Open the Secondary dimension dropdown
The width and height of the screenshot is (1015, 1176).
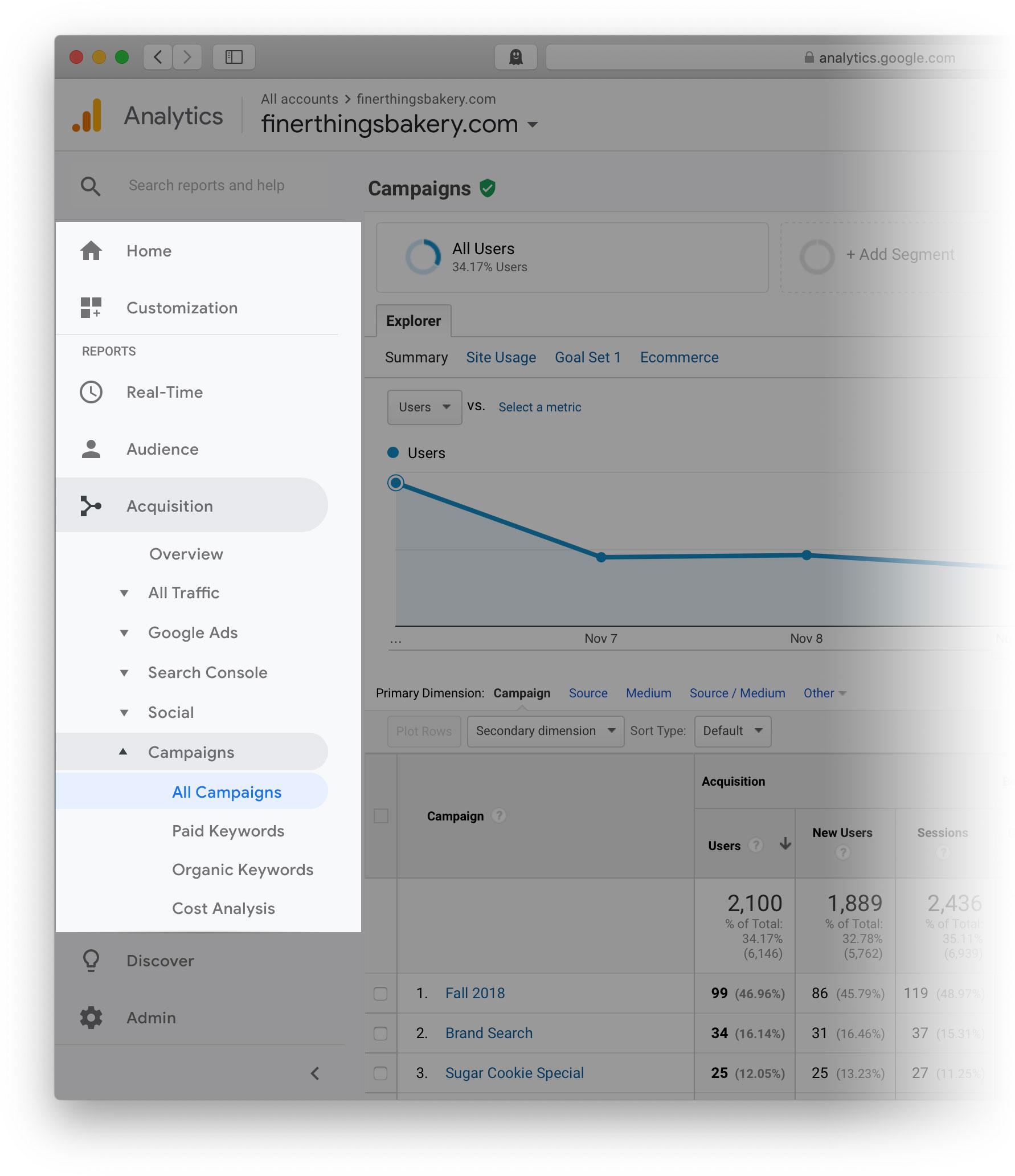[545, 731]
